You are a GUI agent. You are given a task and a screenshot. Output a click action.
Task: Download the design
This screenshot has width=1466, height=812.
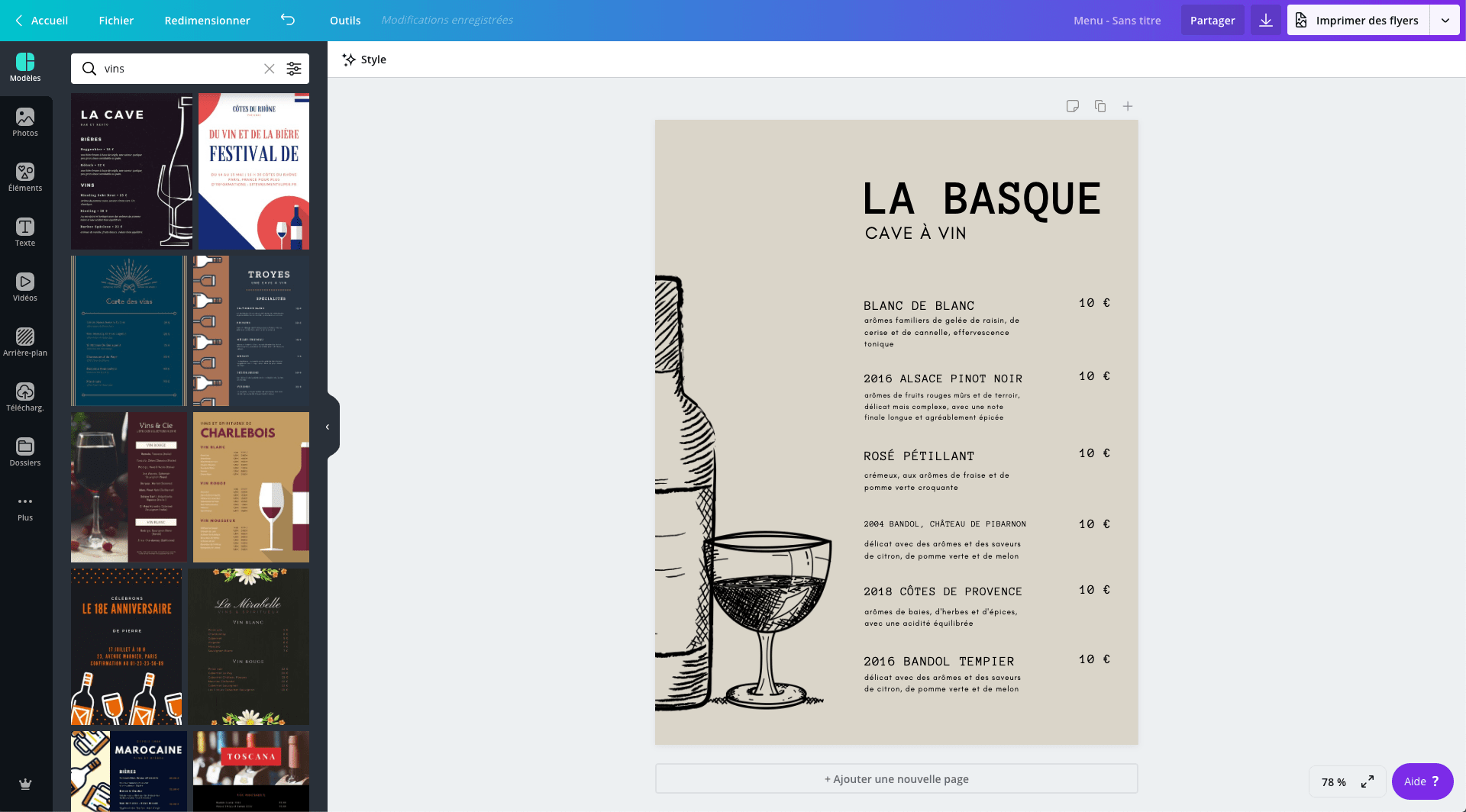click(1266, 21)
